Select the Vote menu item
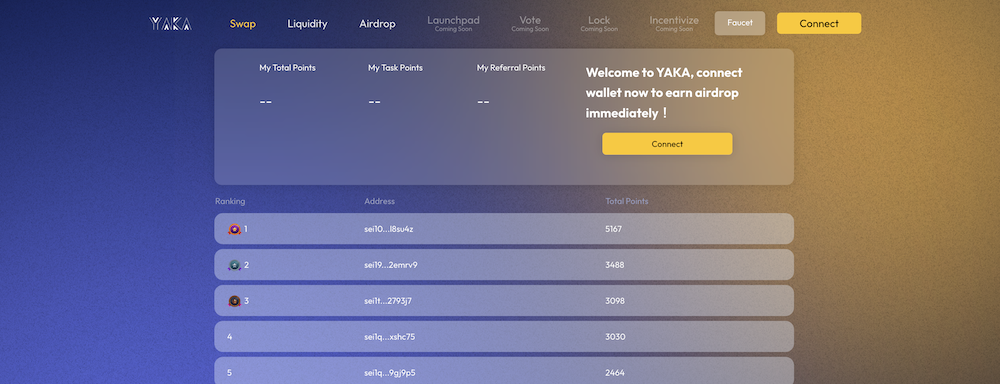Image resolution: width=1000 pixels, height=384 pixels. 530,24
